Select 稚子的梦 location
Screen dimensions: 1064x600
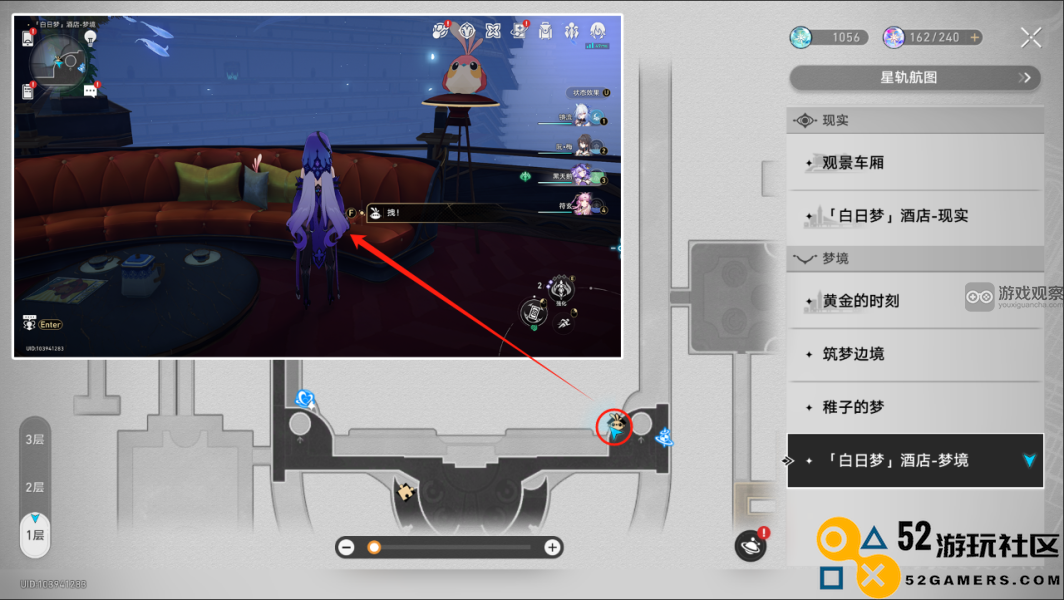point(915,407)
